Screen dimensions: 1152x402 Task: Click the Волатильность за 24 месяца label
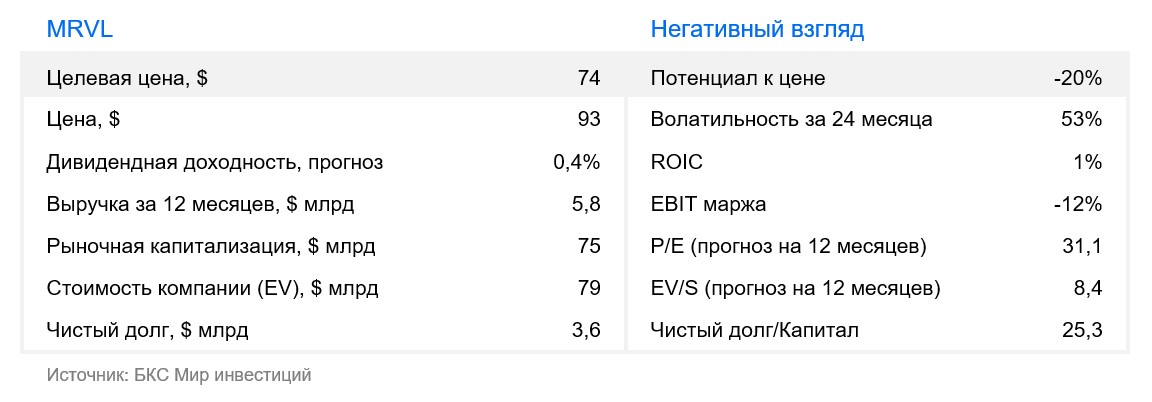[791, 120]
